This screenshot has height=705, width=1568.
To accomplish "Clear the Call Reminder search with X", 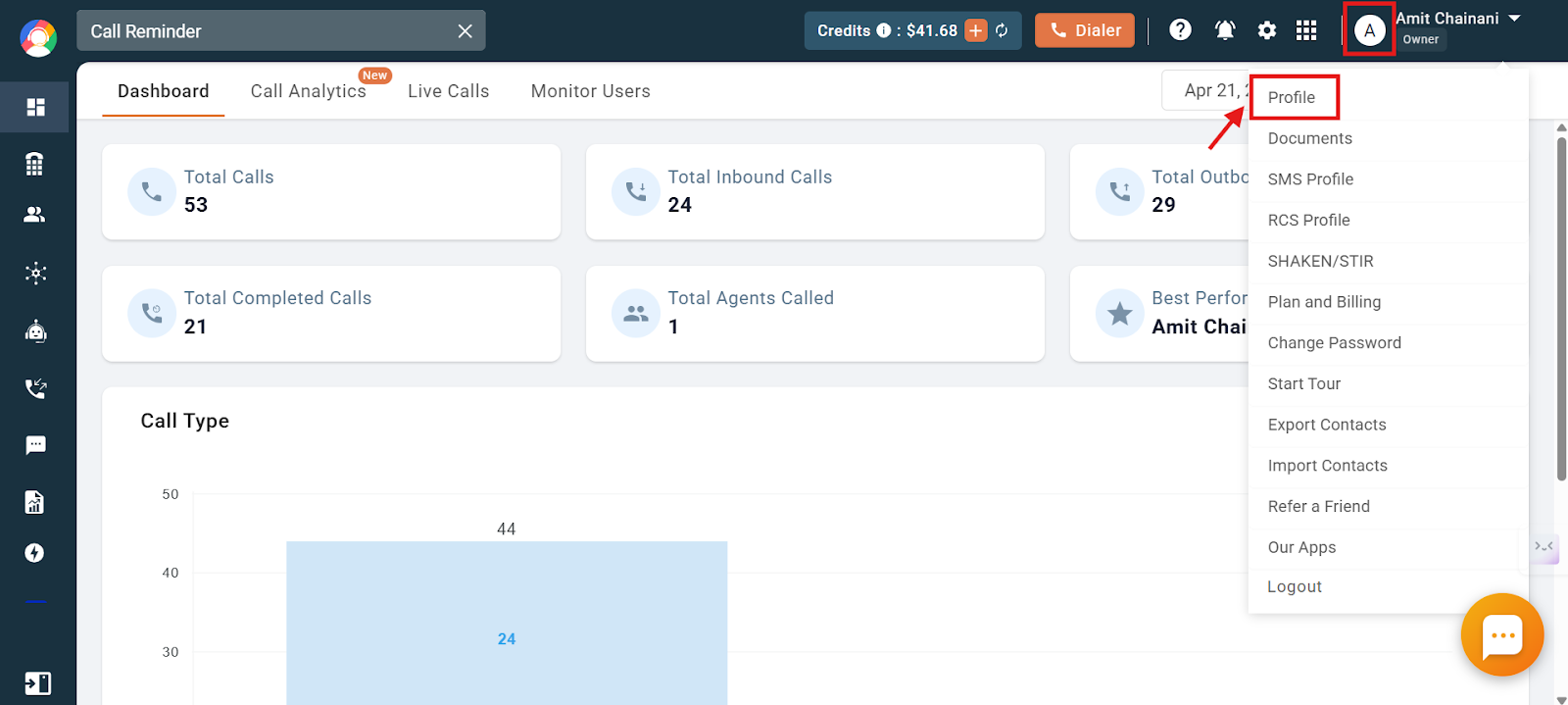I will (x=465, y=31).
